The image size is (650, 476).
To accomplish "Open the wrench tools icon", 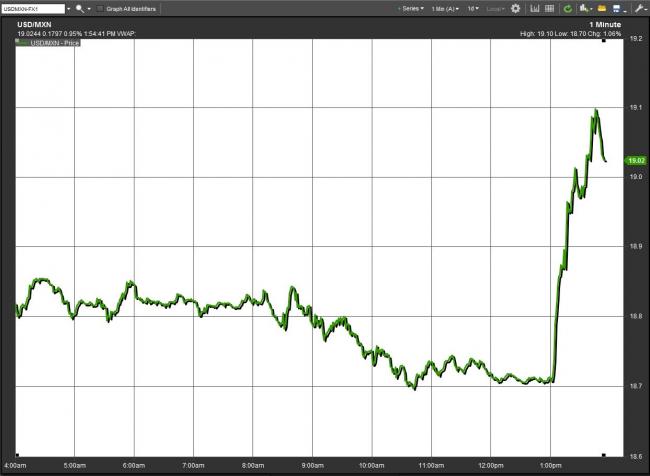I will tap(639, 8).
